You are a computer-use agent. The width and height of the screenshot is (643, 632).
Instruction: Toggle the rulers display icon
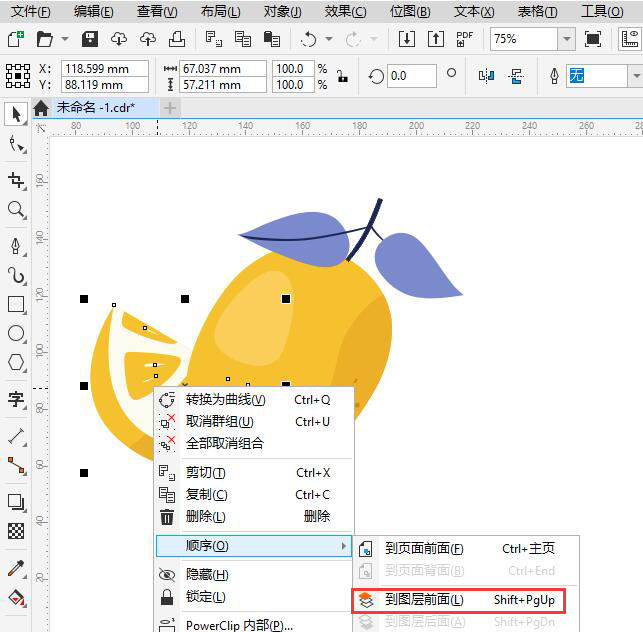pyautogui.click(x=630, y=39)
